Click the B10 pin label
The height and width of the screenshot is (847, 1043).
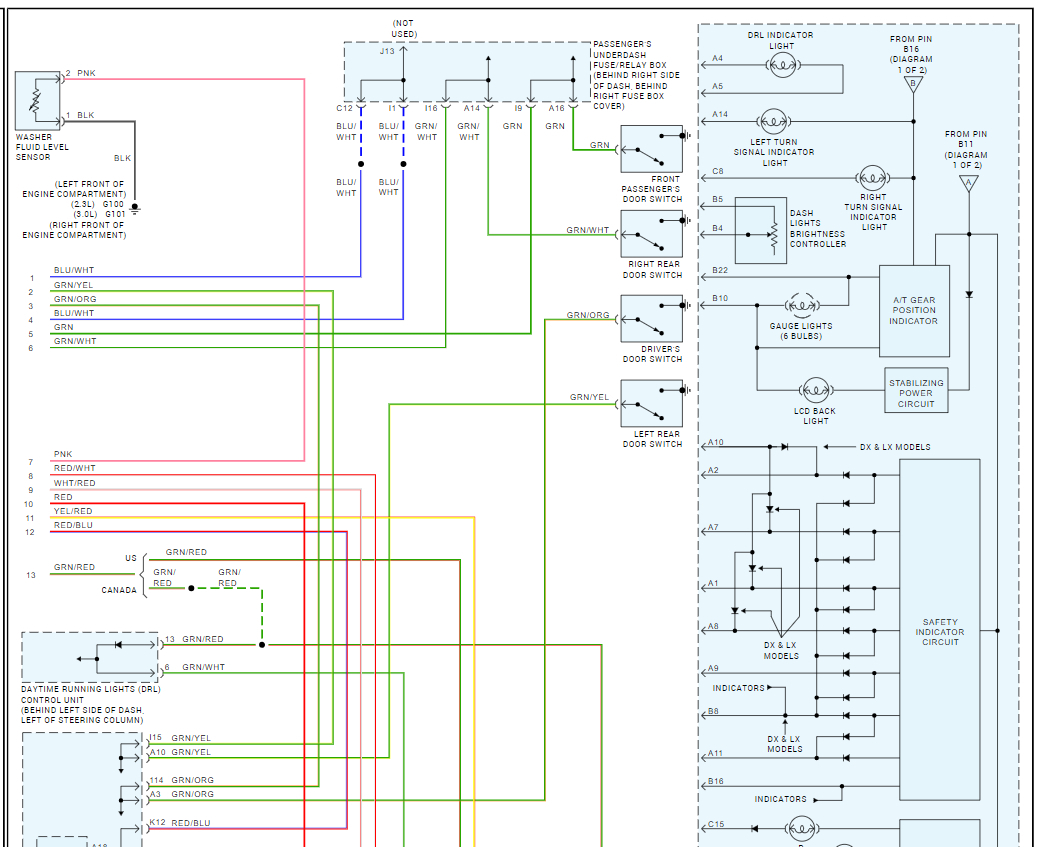(x=720, y=298)
